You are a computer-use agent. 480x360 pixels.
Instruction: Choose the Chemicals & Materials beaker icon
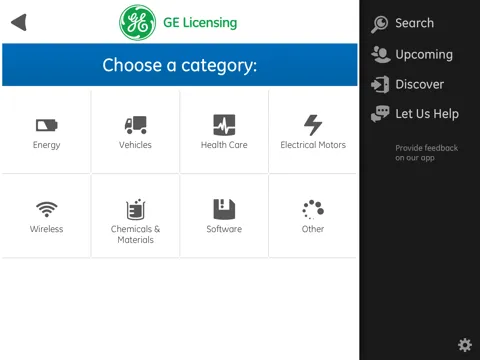135,209
